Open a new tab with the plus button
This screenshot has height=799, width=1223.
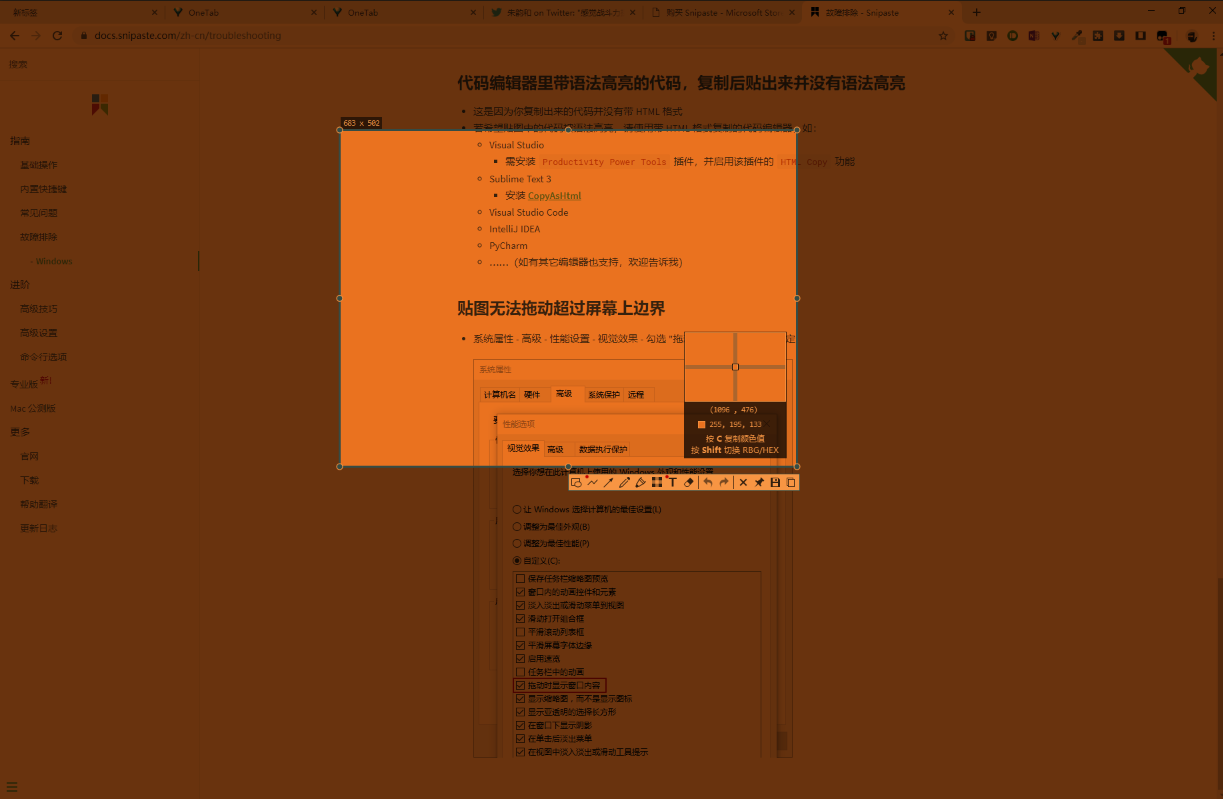tap(977, 12)
